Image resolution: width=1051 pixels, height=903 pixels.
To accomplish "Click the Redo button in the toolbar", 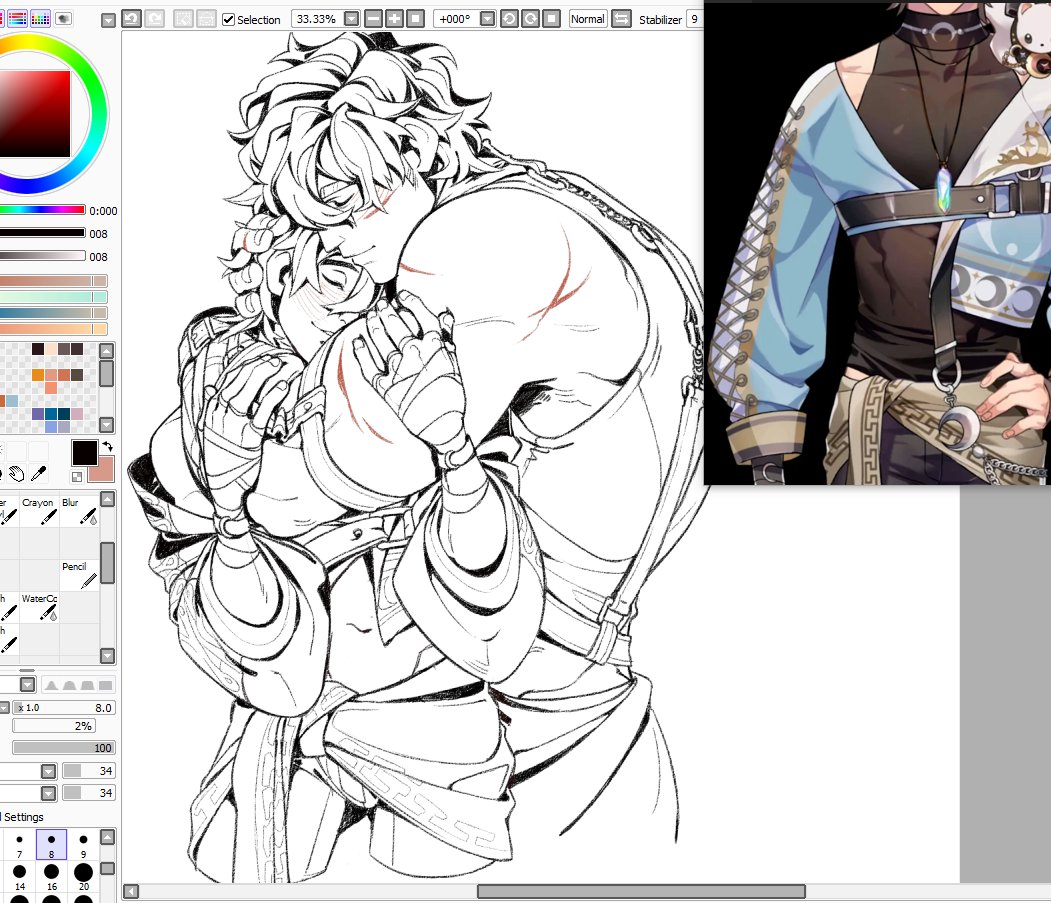I will click(155, 19).
